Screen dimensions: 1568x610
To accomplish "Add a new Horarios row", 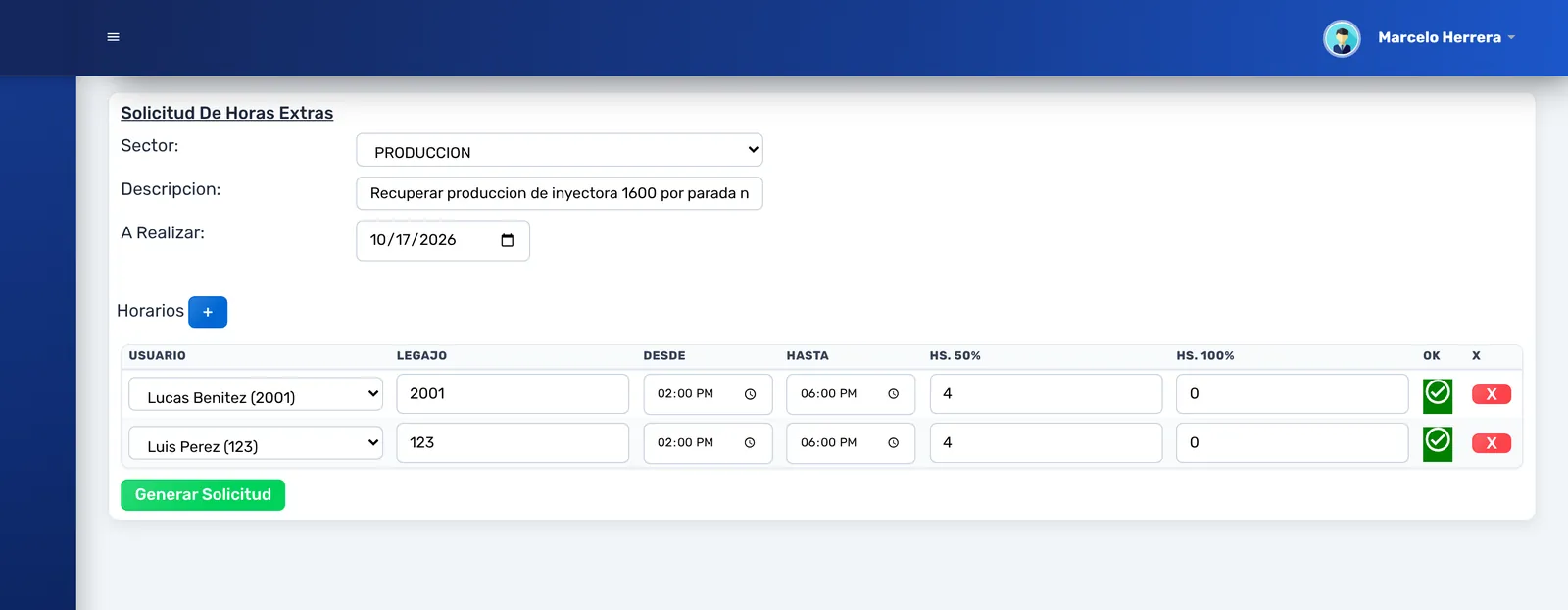I will (x=208, y=312).
